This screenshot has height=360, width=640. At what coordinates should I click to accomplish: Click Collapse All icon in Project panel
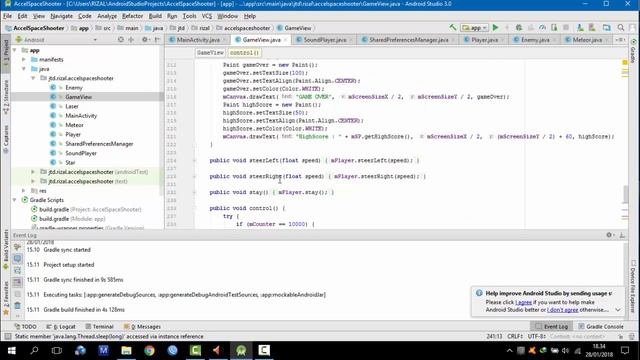click(131, 40)
